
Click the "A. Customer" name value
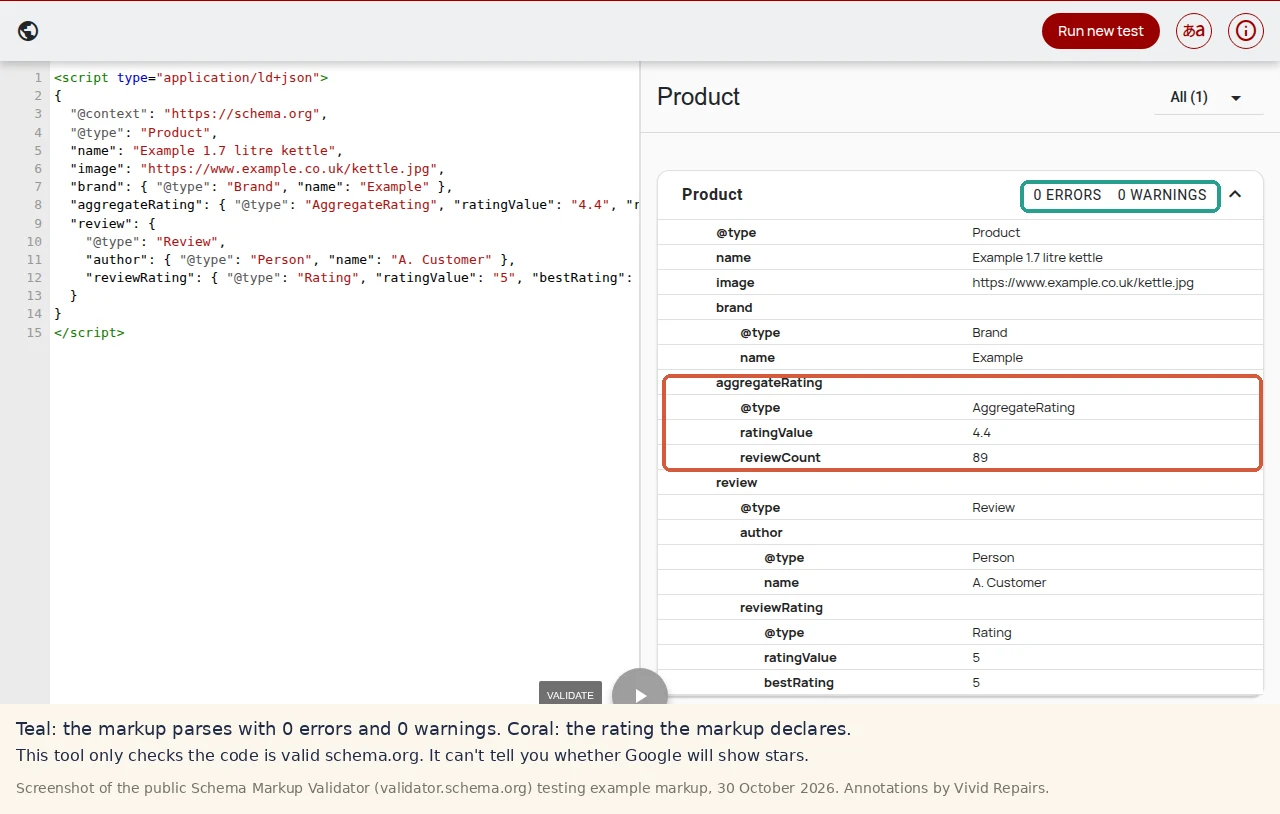coord(1009,583)
